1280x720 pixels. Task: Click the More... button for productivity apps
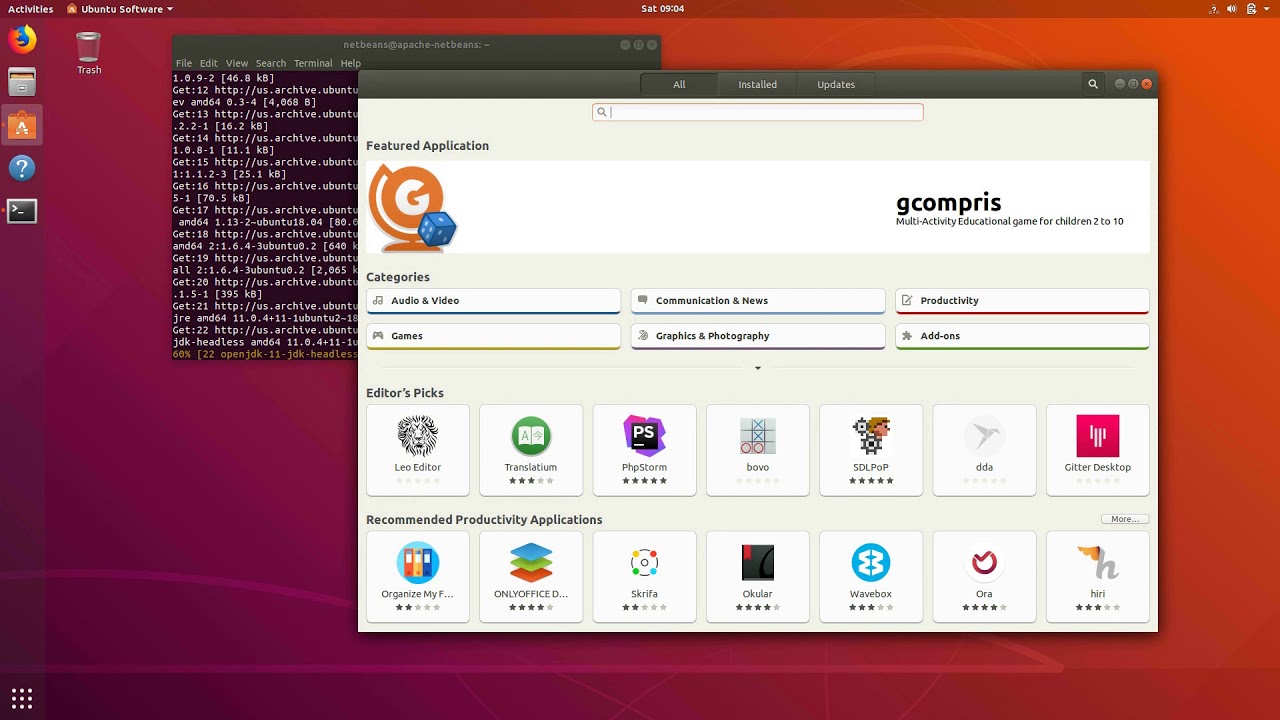(1125, 519)
